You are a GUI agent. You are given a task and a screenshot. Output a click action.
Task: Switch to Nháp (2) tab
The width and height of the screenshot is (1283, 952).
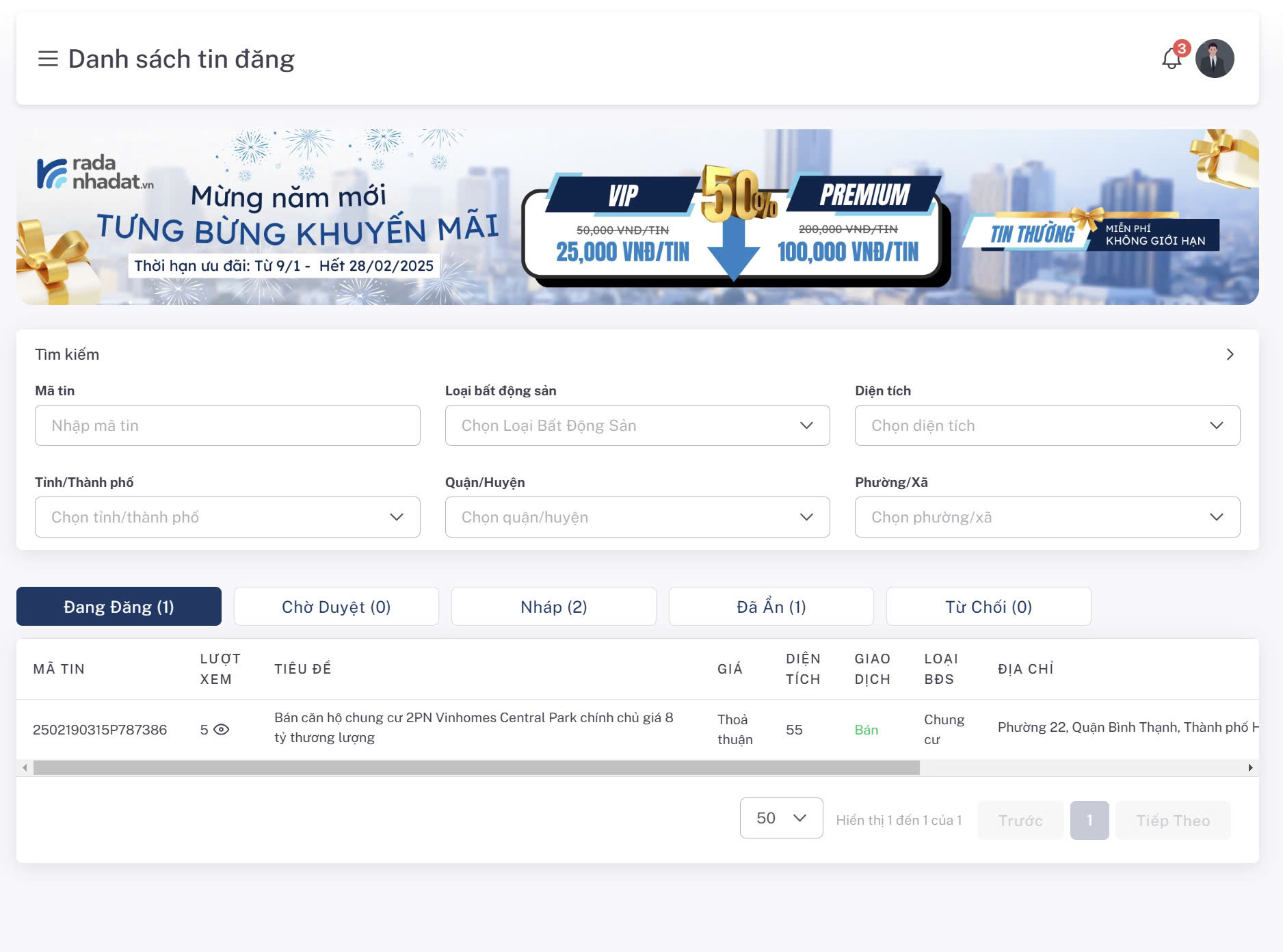(x=554, y=607)
